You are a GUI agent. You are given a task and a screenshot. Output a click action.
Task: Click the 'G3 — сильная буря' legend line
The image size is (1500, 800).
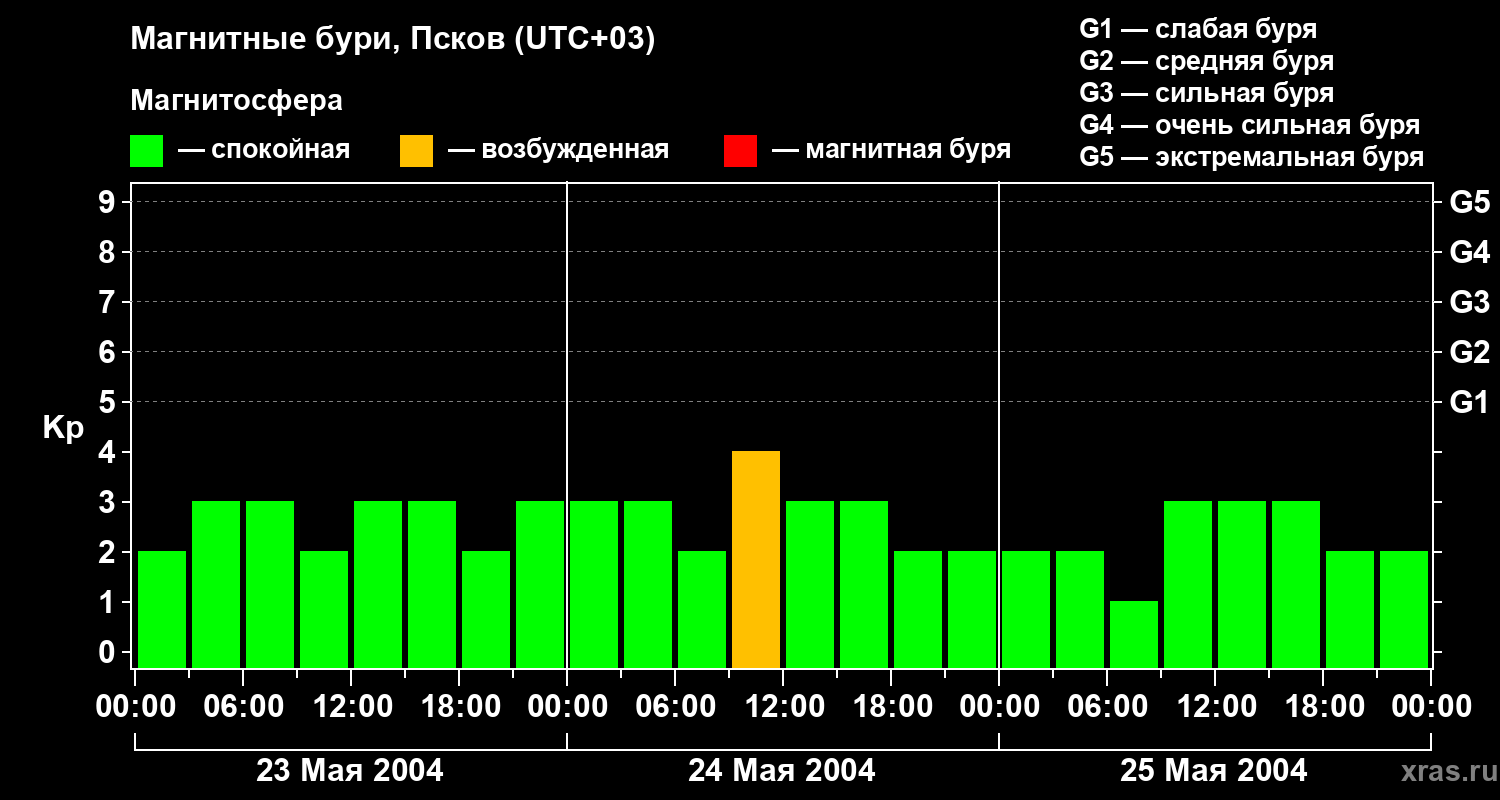pos(1206,93)
